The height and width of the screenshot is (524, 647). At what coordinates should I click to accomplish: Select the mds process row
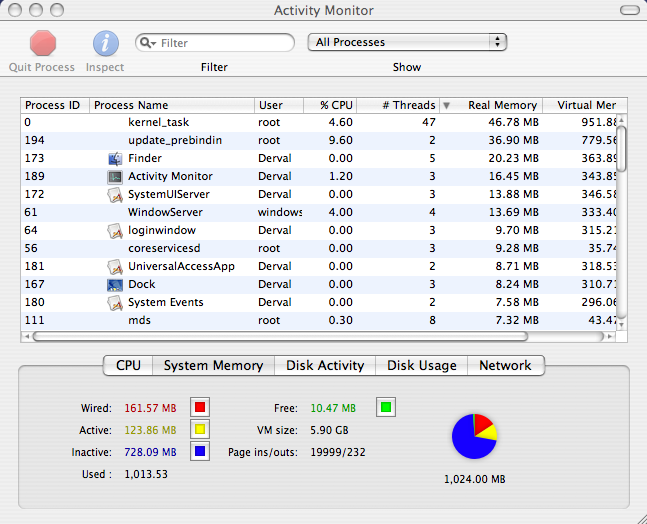tap(319, 321)
